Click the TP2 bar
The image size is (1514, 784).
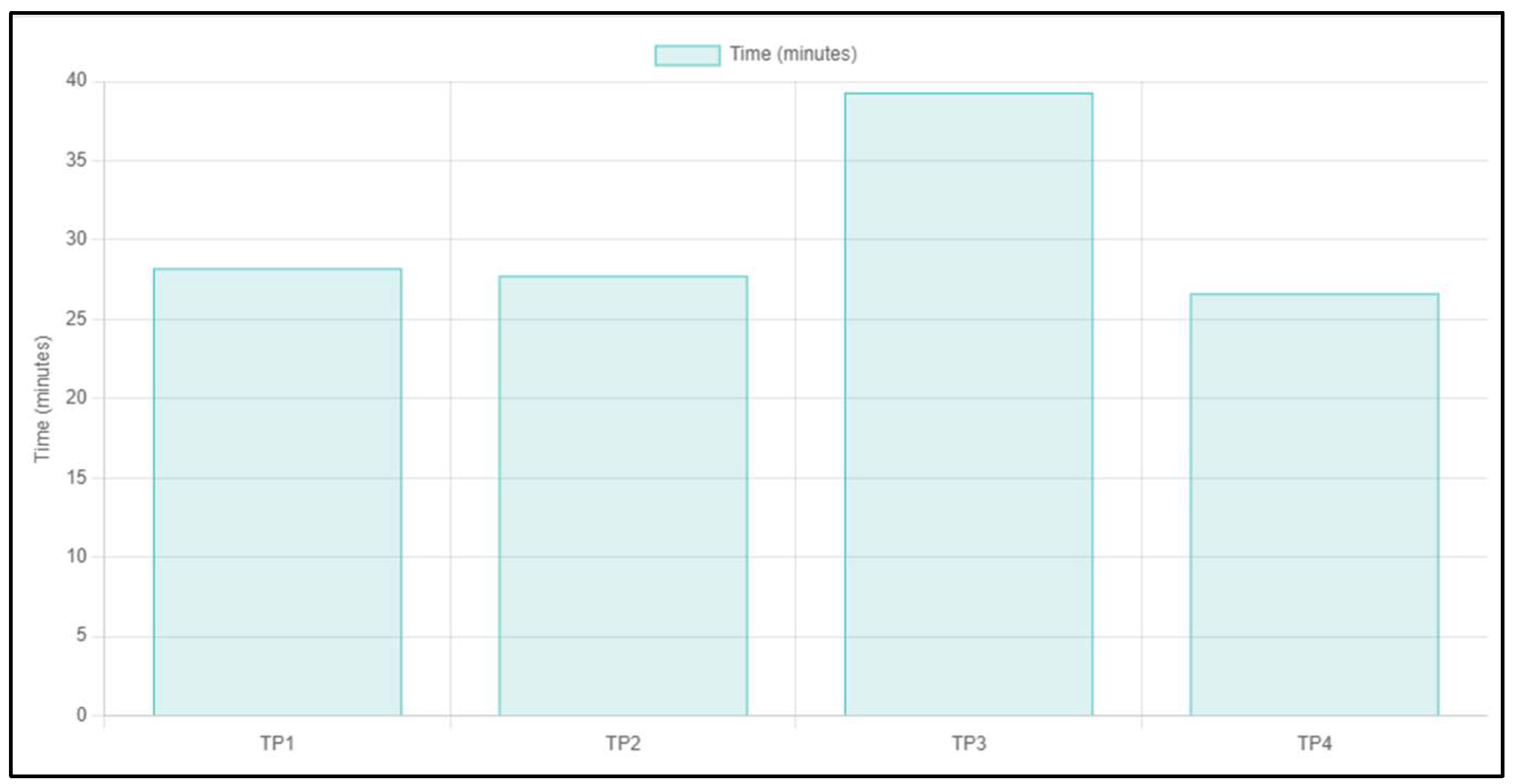coord(623,496)
